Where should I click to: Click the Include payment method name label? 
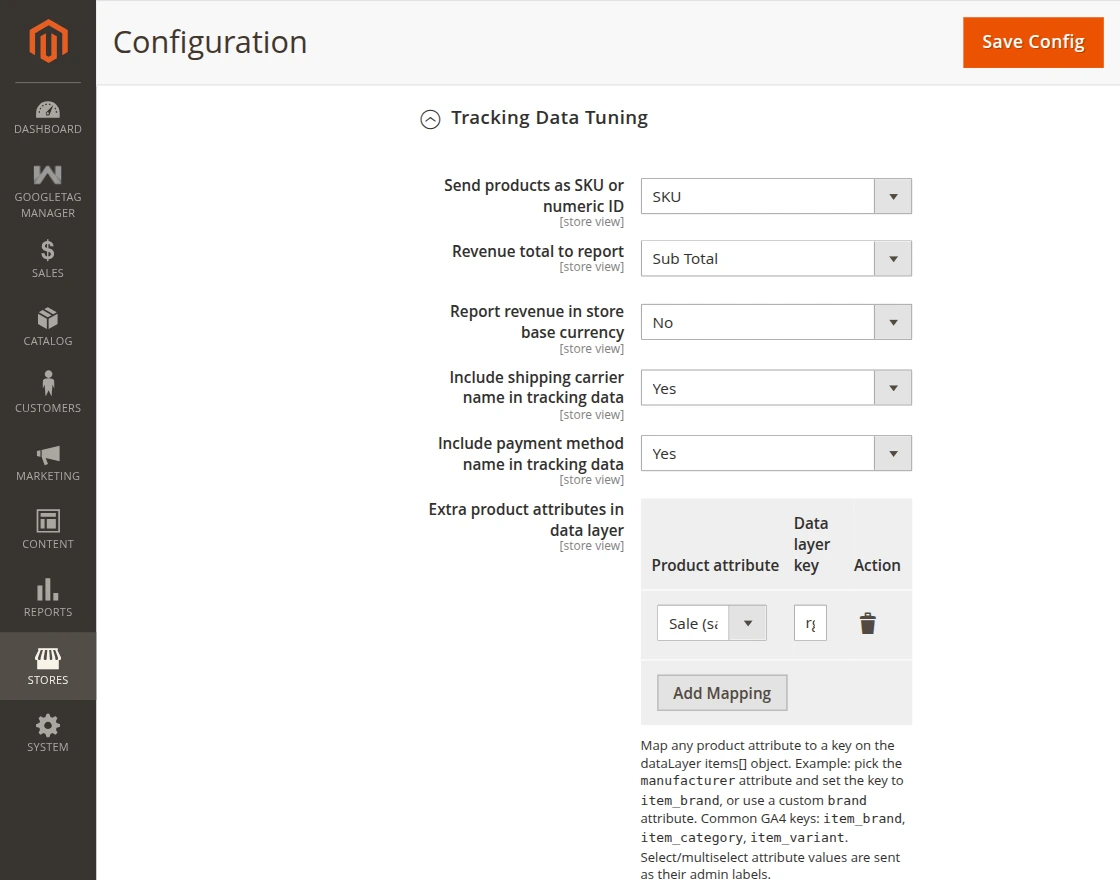pos(531,454)
